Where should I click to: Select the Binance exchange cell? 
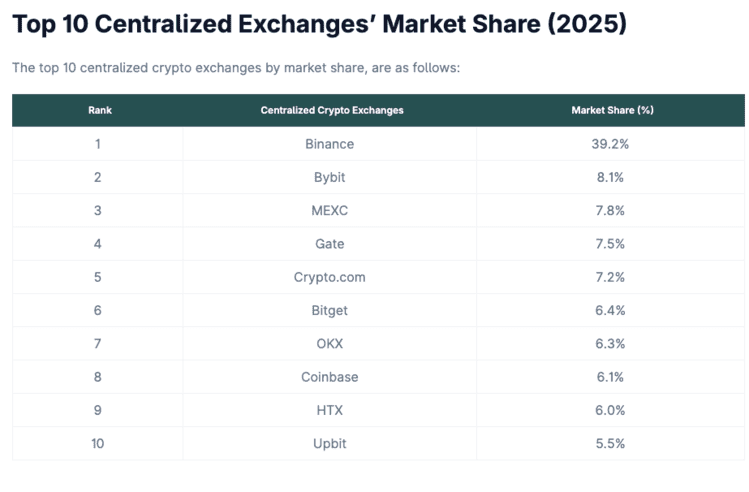330,144
